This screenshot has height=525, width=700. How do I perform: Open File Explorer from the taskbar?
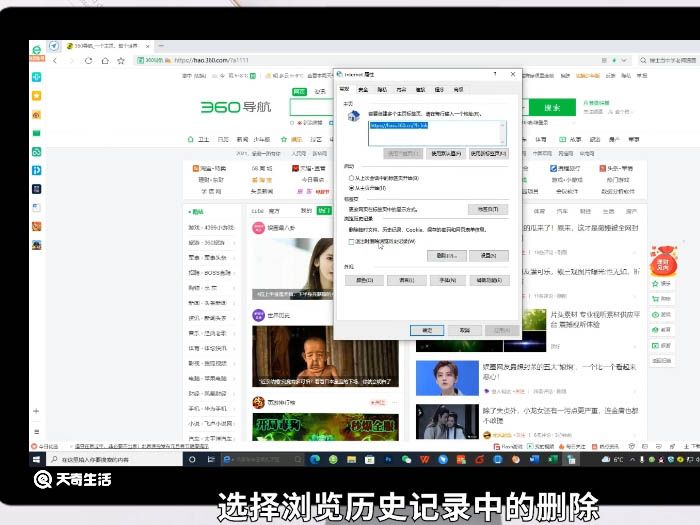[x=351, y=459]
